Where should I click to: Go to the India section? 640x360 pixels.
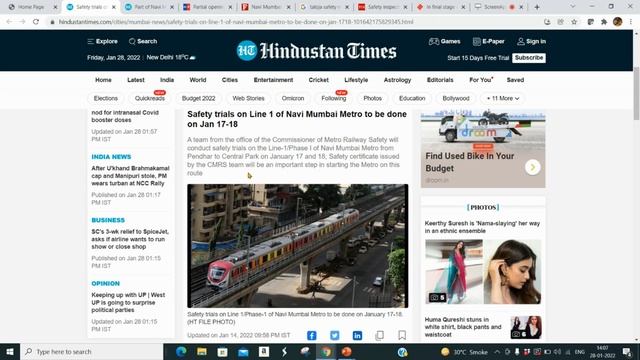pyautogui.click(x=167, y=80)
